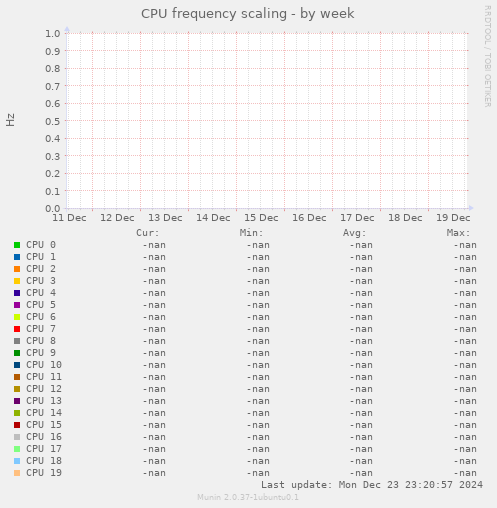Click the '0.5' y-axis value
This screenshot has height=508, width=497.
click(53, 121)
